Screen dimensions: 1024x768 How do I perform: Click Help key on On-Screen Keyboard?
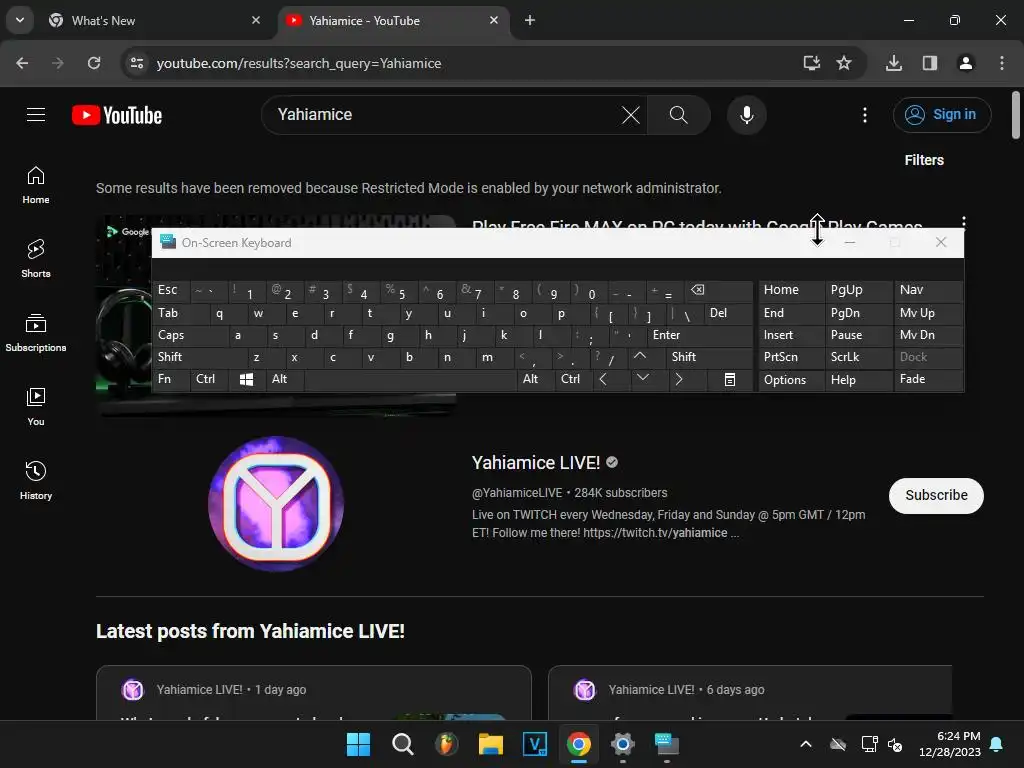858,379
